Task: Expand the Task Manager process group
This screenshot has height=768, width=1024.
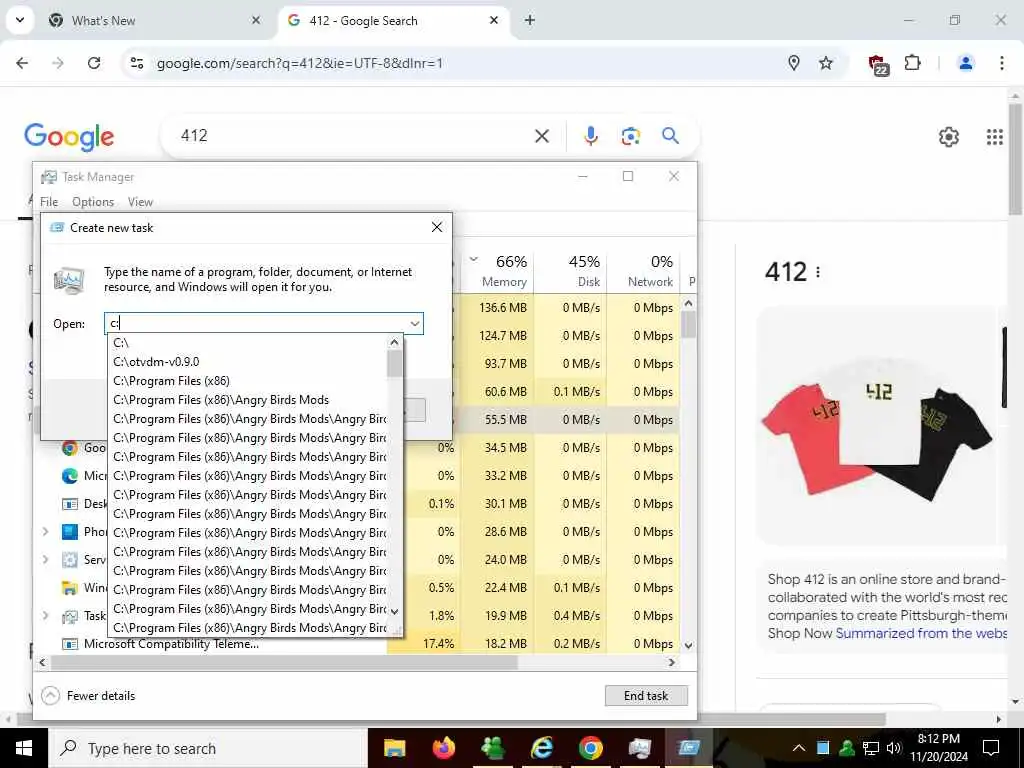Action: (46, 616)
